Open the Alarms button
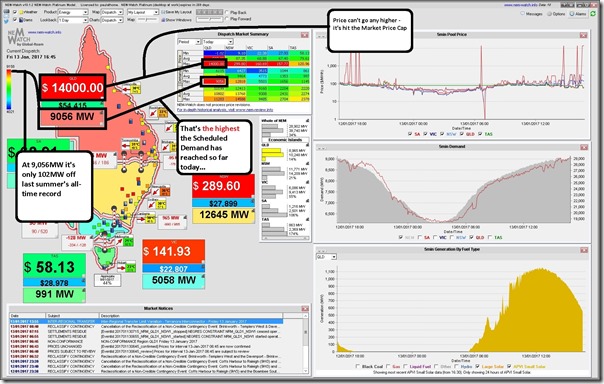 (x=577, y=14)
